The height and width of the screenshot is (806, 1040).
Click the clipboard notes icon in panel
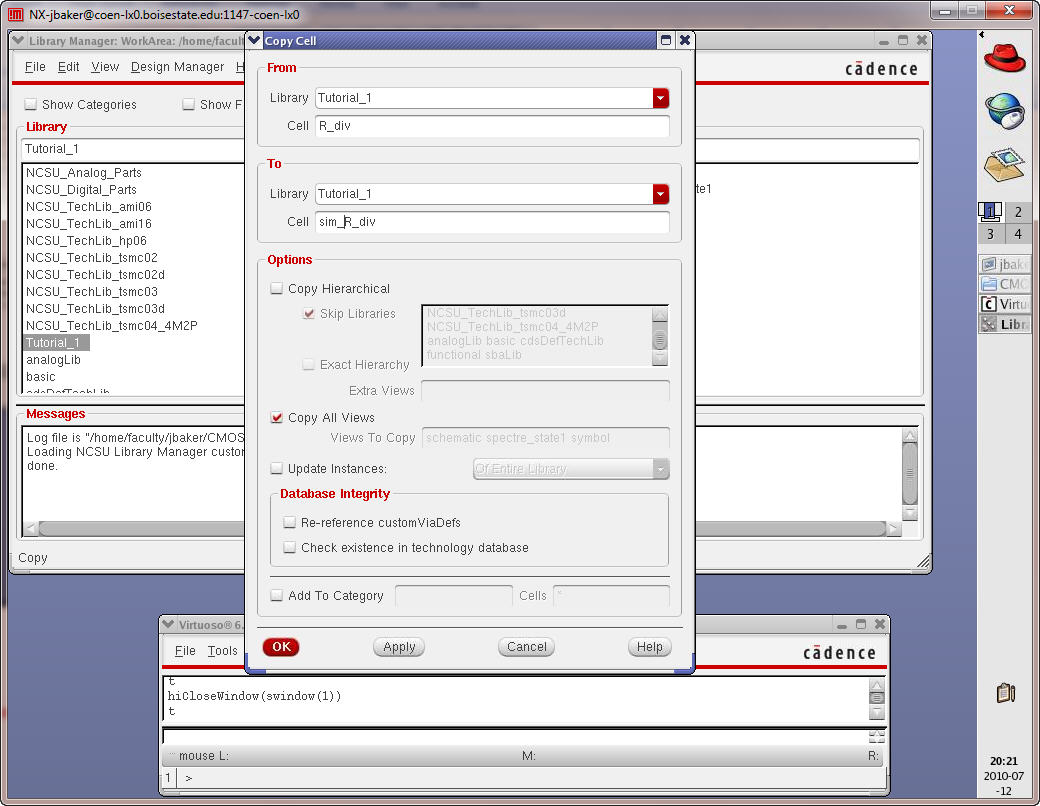[x=1006, y=692]
